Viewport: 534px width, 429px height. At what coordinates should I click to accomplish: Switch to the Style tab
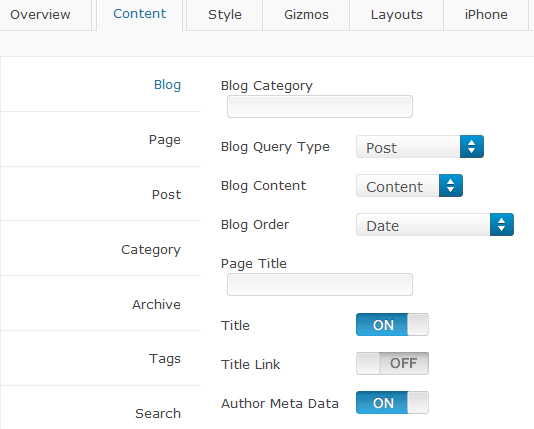click(x=225, y=15)
